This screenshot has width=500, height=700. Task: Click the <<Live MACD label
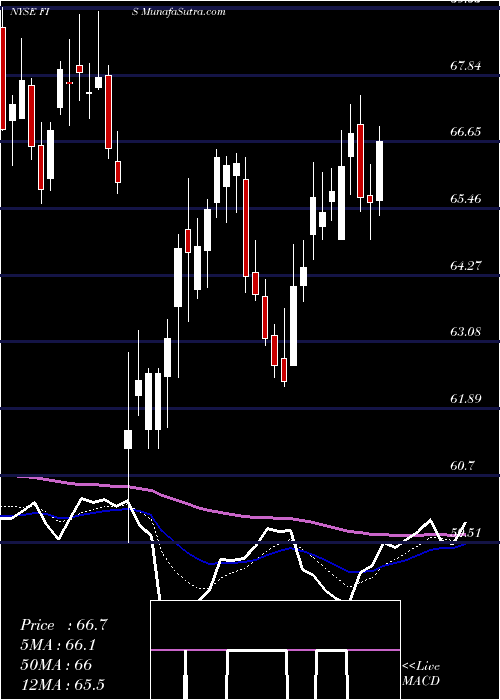[x=421, y=673]
